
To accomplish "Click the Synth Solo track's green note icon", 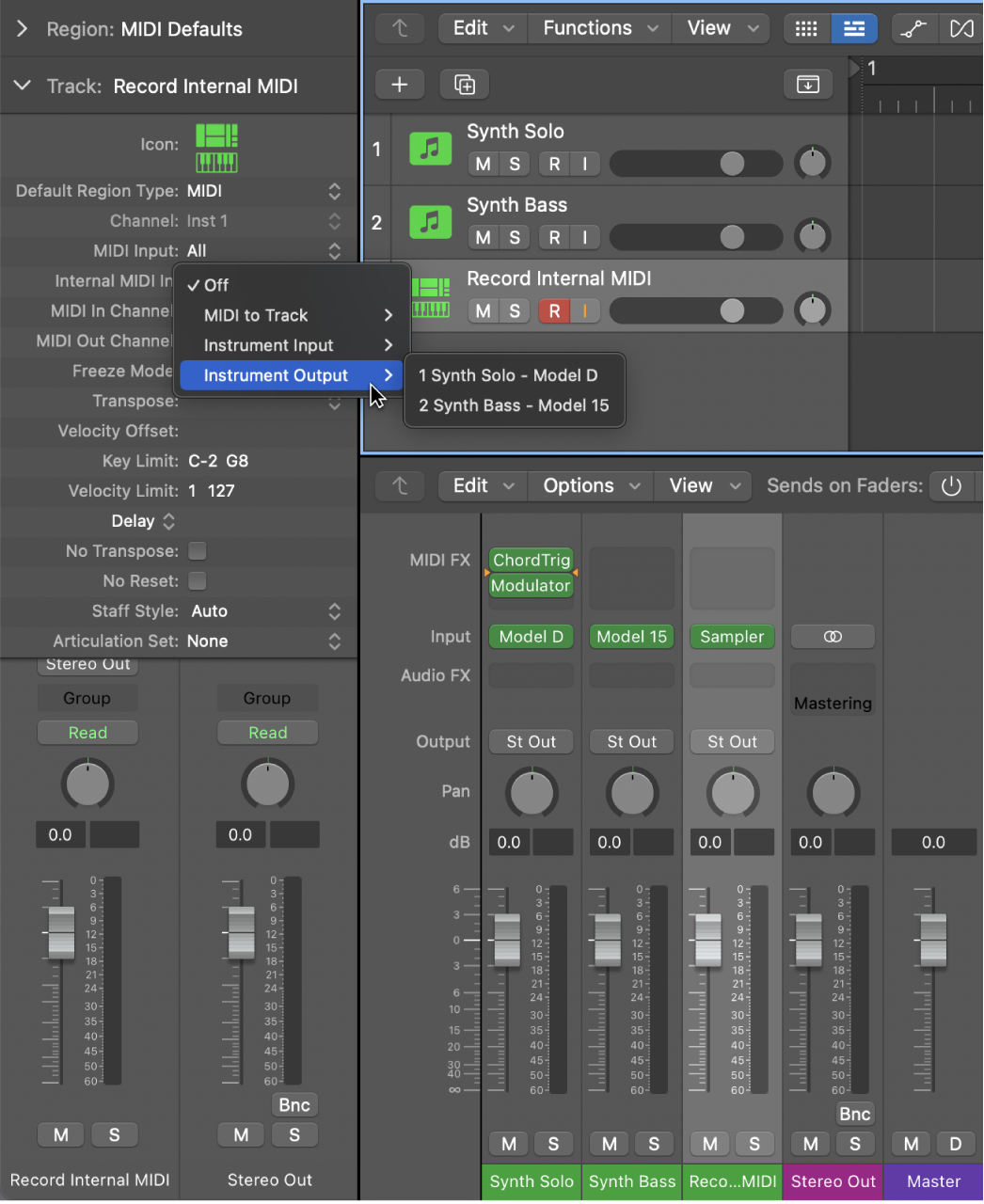I will (430, 148).
